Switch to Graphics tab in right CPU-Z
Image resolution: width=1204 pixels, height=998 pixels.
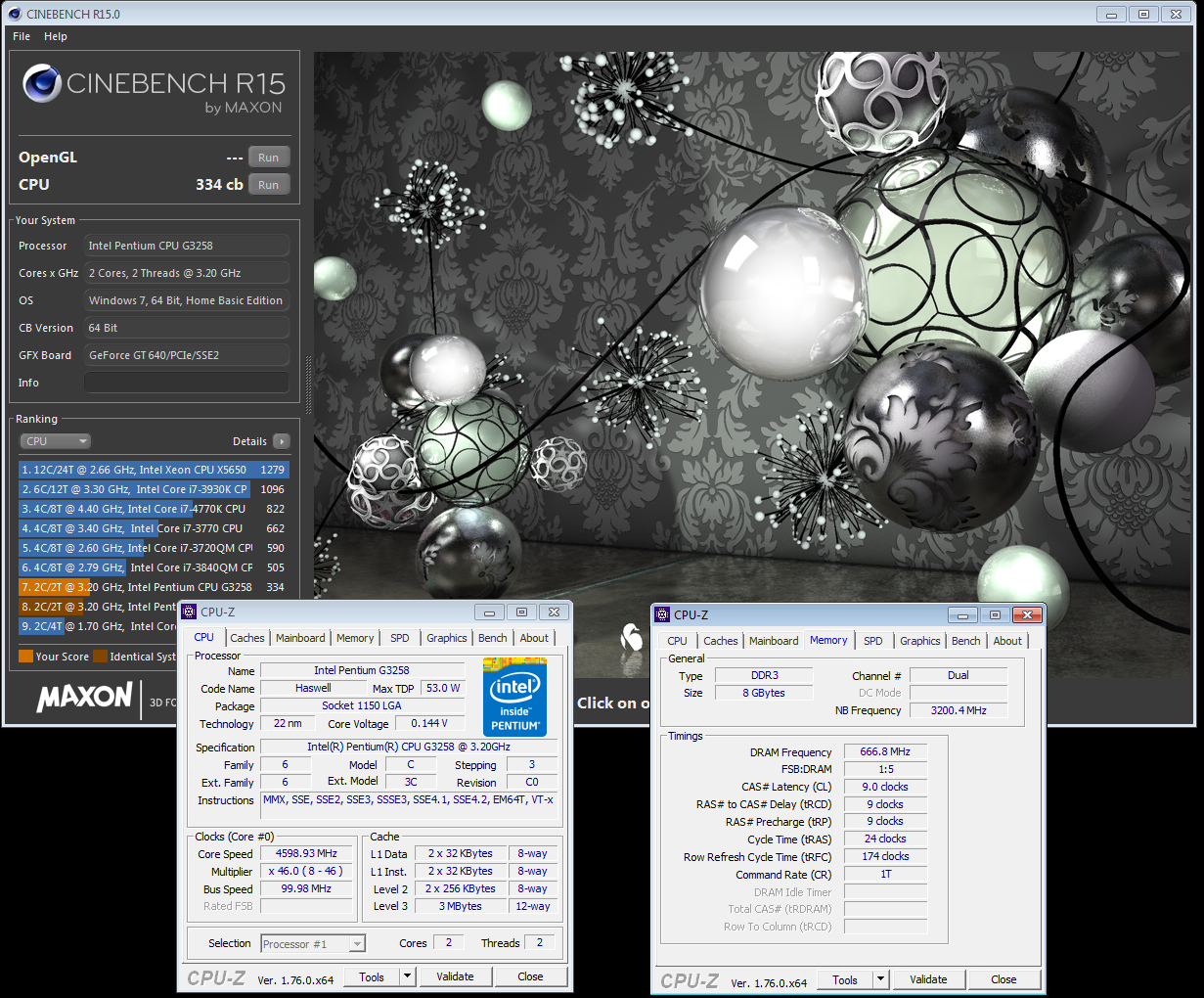(x=920, y=641)
